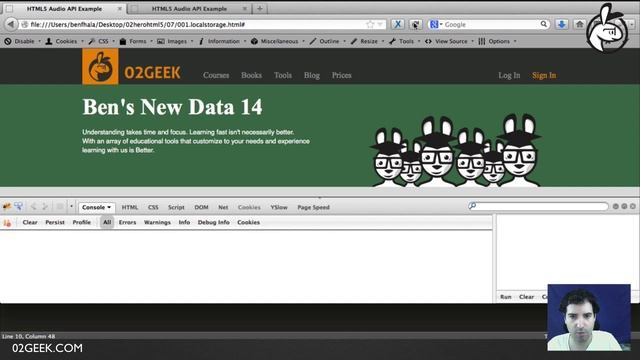Click the Options sliders icon
The width and height of the screenshot is (640, 360).
point(482,41)
